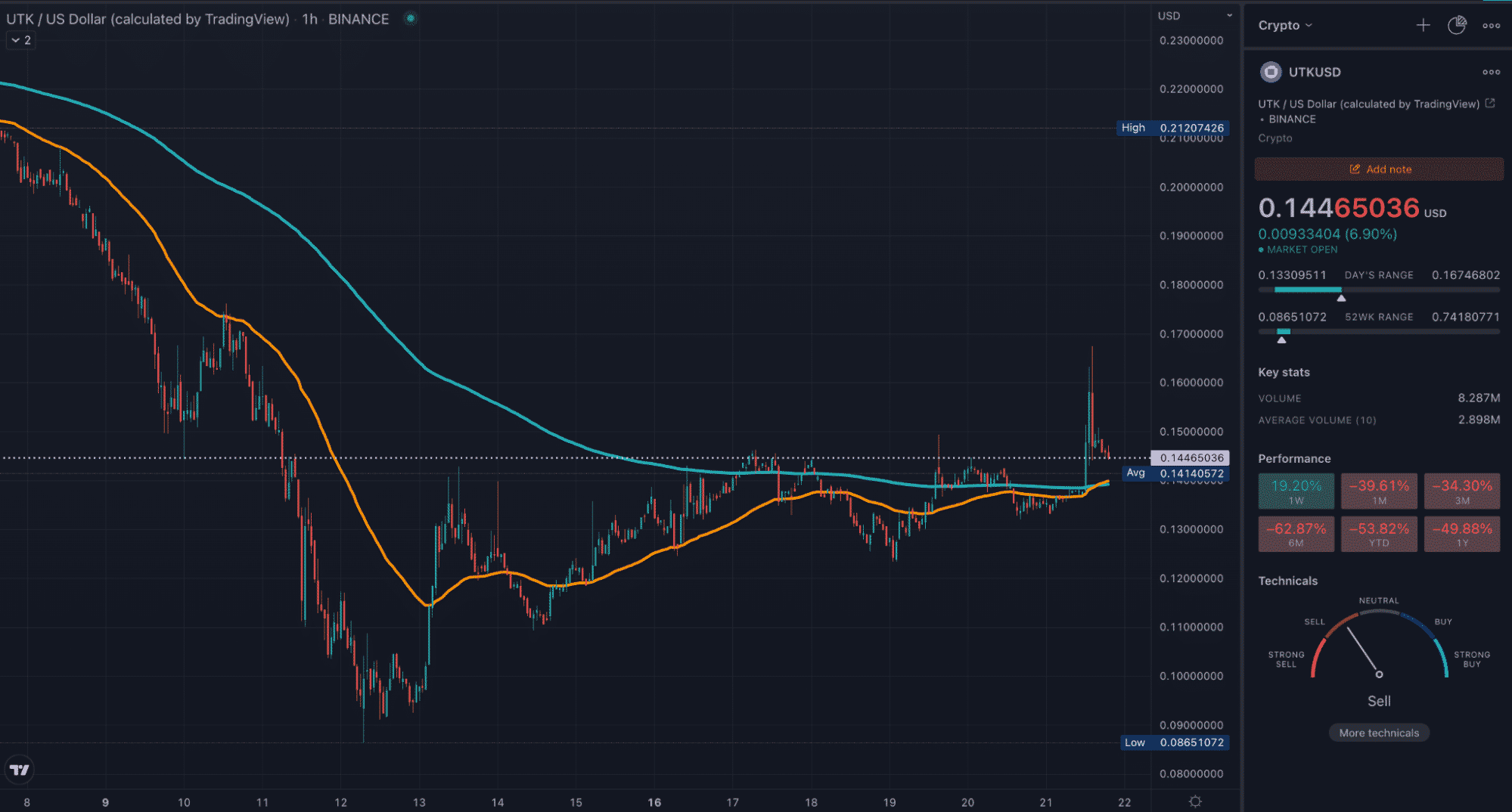Screen dimensions: 1512x812
Task: Click the Technicals heading
Action: [x=1287, y=581]
